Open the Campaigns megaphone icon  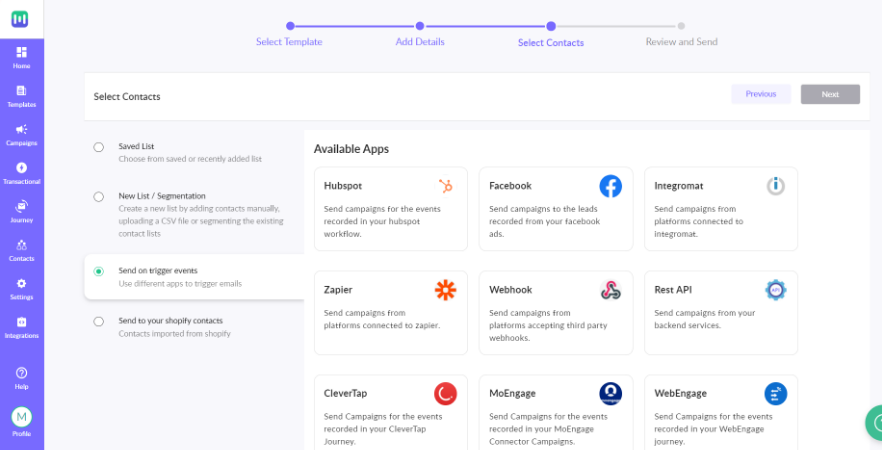[x=21, y=129]
